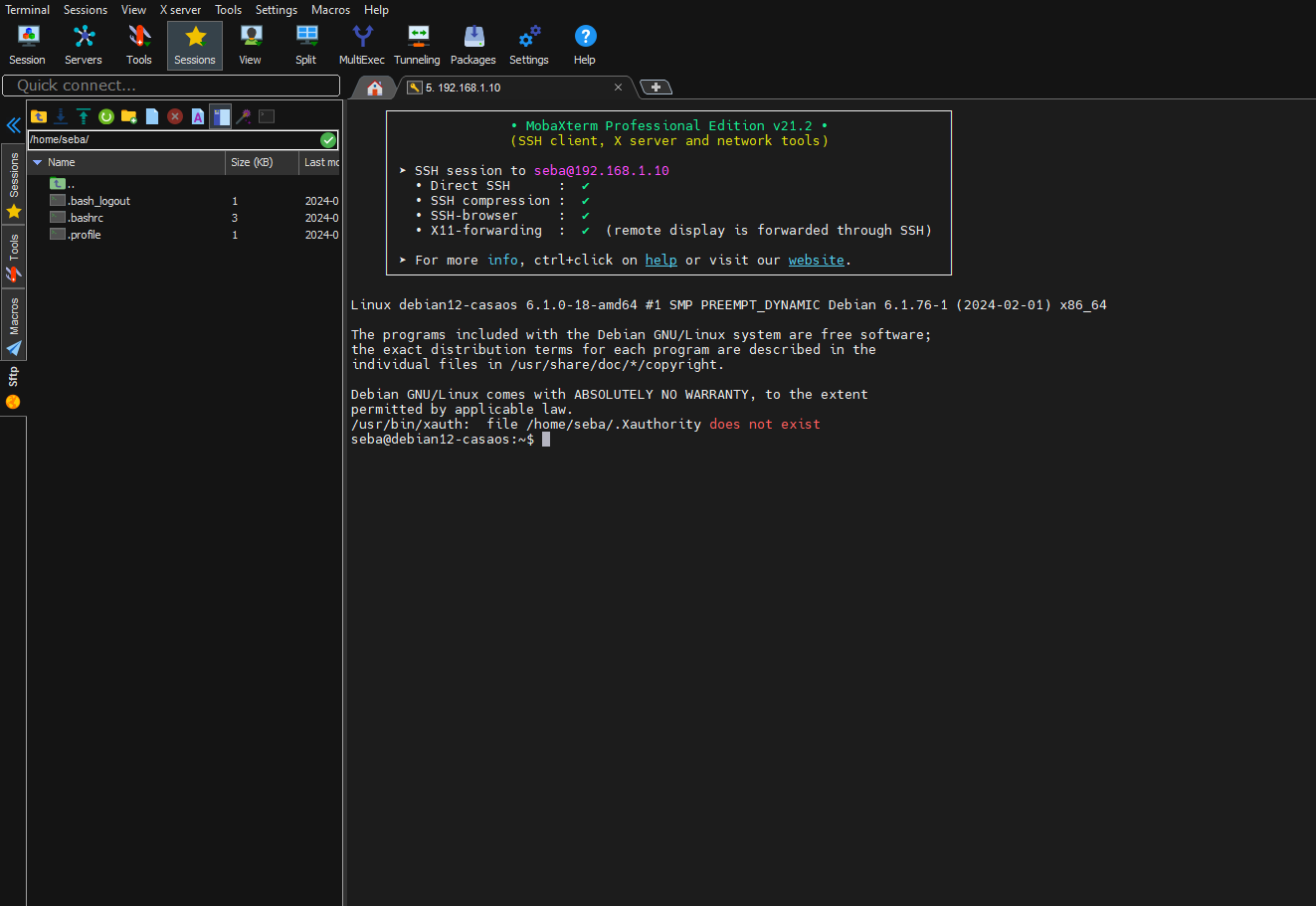Screen dimensions: 1316x906
Task: Open the View menu
Action: 133,10
